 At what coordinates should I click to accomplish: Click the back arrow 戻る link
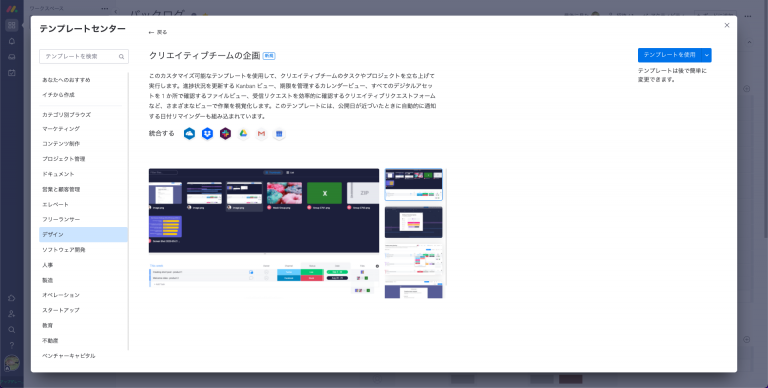[158, 32]
